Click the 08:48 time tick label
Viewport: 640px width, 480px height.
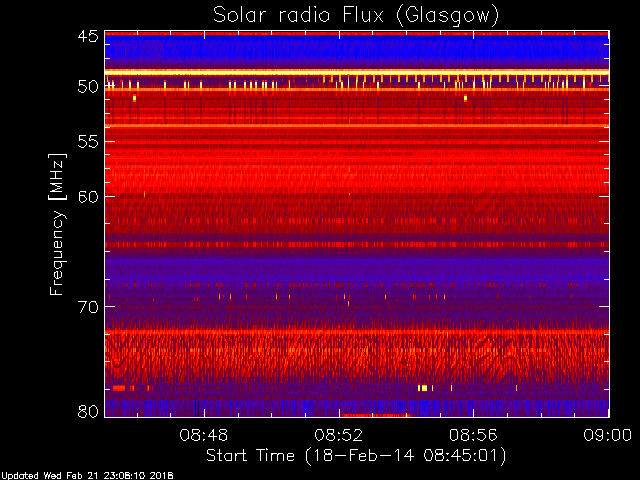(x=204, y=435)
